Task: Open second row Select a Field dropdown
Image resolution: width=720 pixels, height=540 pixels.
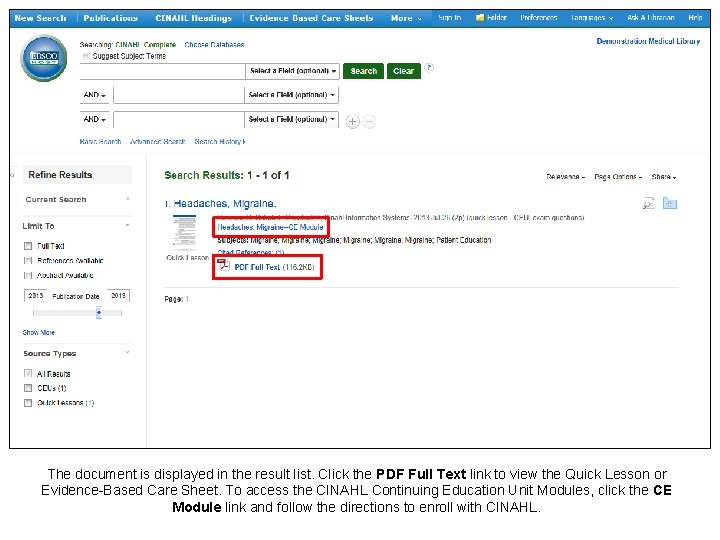Action: (x=291, y=95)
